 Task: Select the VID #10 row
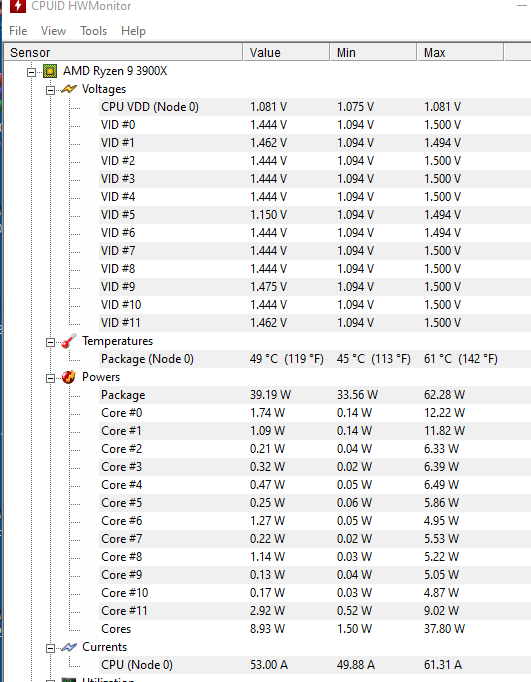(315, 305)
